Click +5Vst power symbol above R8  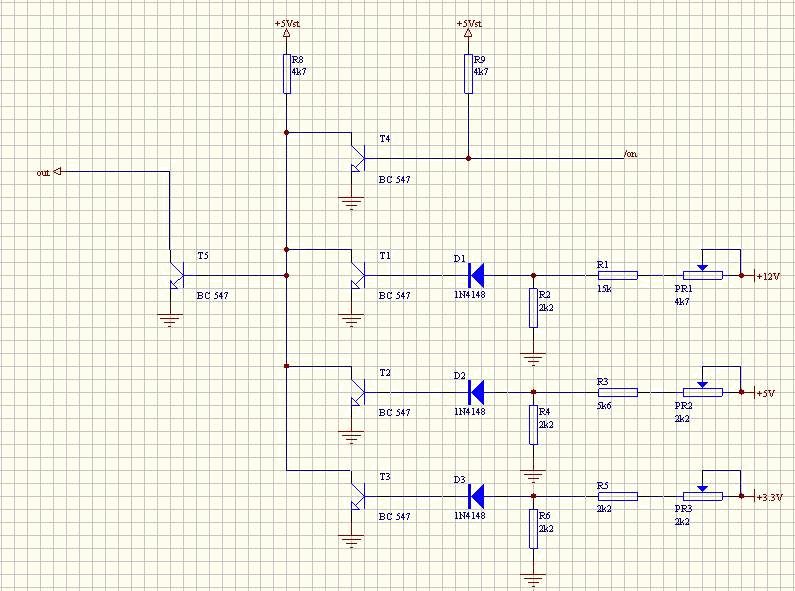coord(286,33)
